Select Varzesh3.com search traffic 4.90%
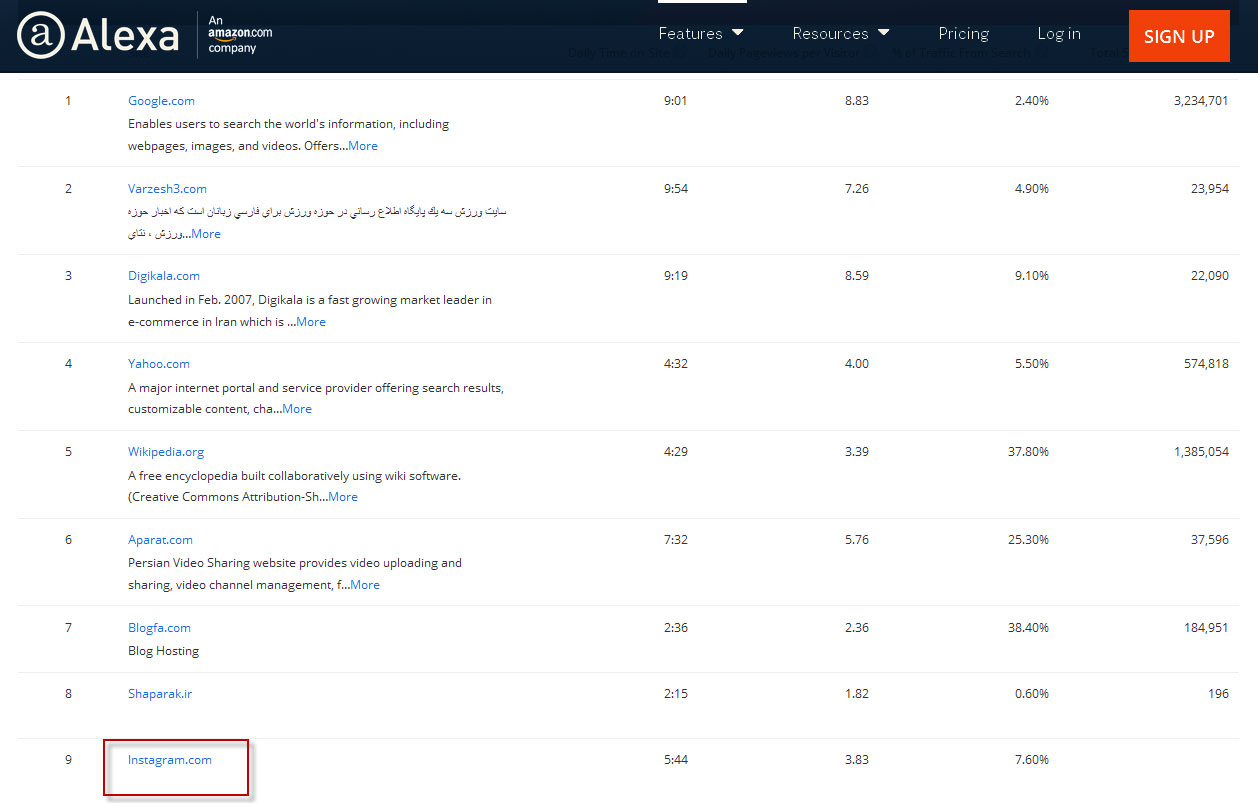The width and height of the screenshot is (1258, 803). pos(1032,189)
